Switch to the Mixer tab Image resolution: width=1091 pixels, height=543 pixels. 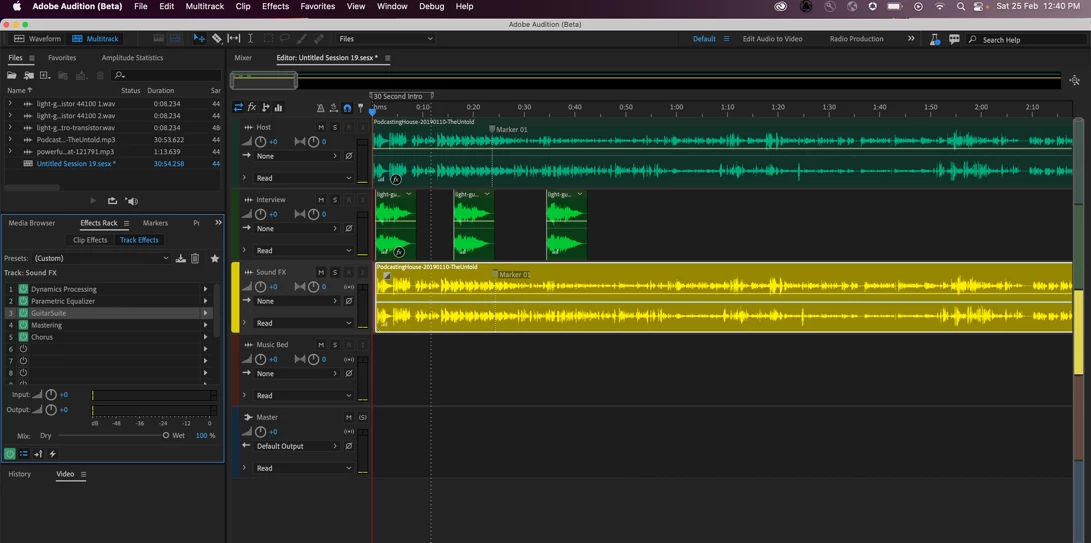243,58
